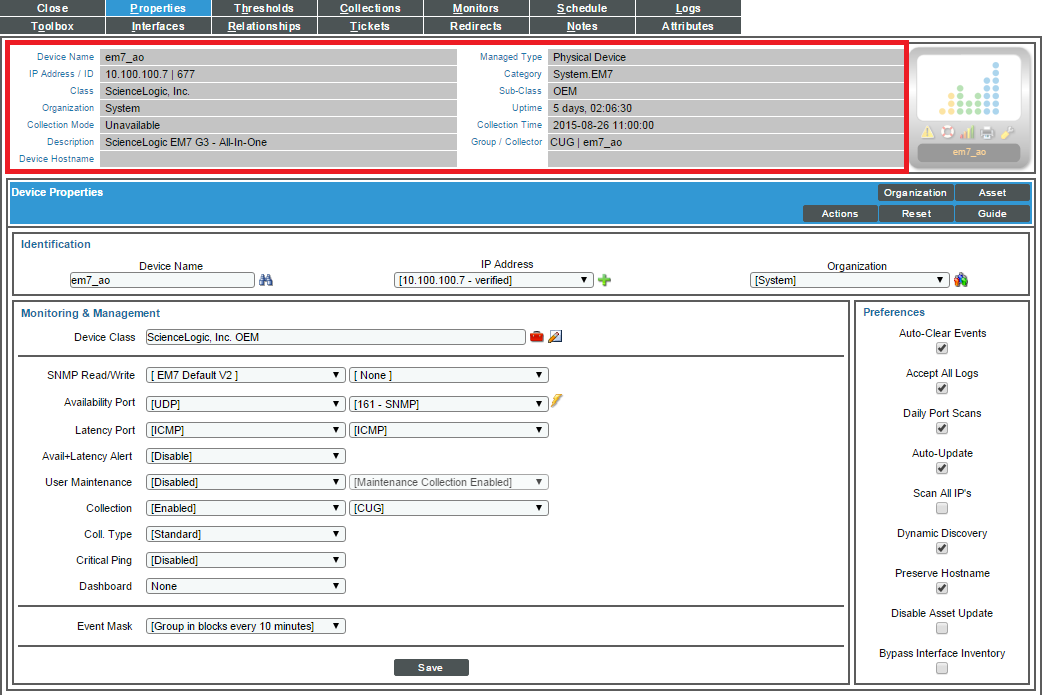Open the Device Class toolbox icon
The image size is (1044, 695).
click(x=537, y=337)
